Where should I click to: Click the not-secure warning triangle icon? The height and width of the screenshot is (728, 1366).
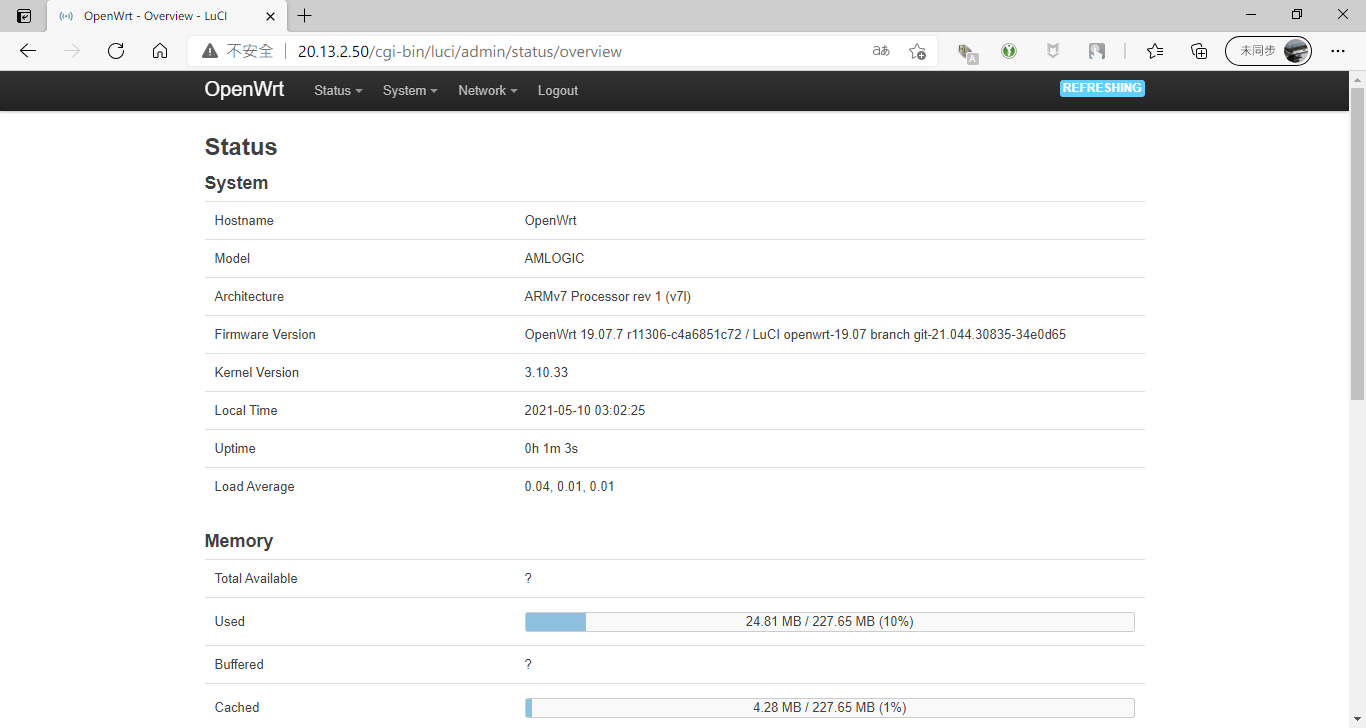[x=209, y=51]
